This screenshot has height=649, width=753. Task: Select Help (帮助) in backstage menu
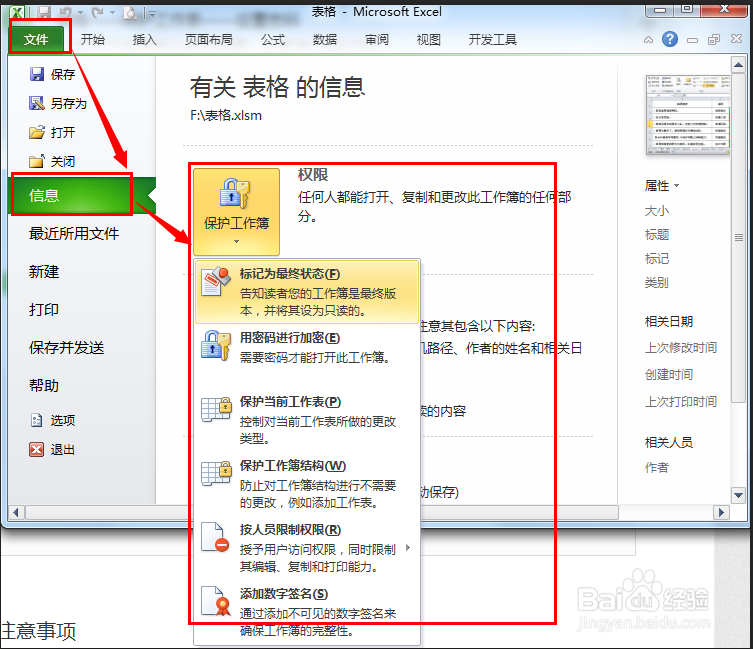pyautogui.click(x=44, y=385)
